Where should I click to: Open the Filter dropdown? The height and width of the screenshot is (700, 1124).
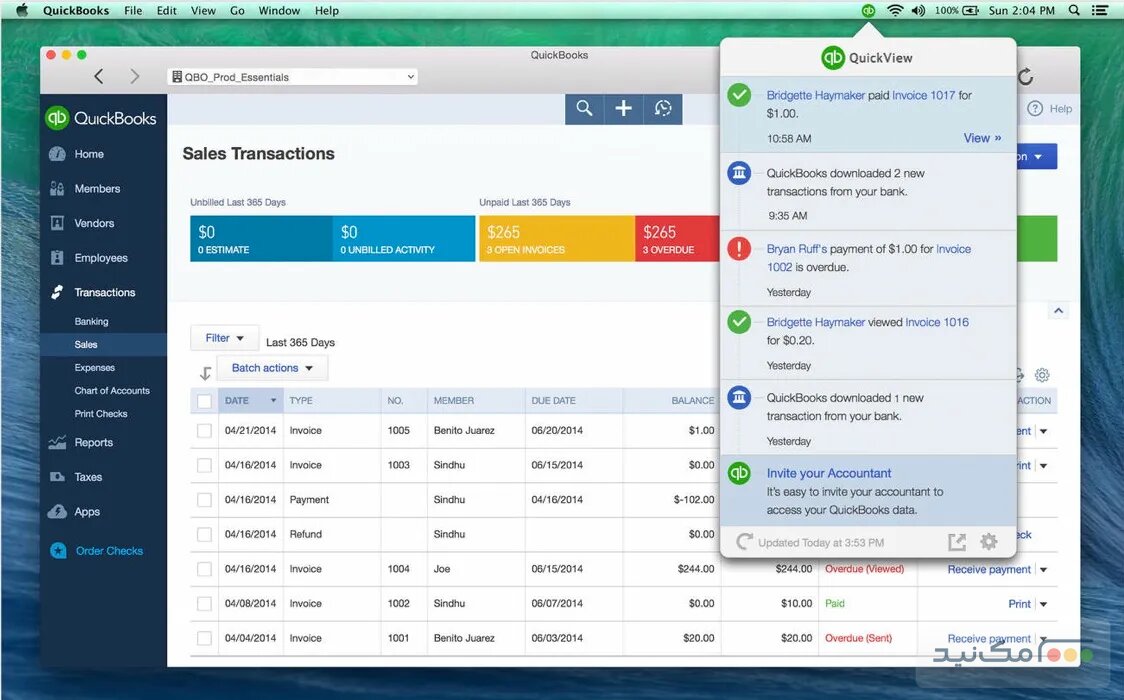(x=224, y=337)
